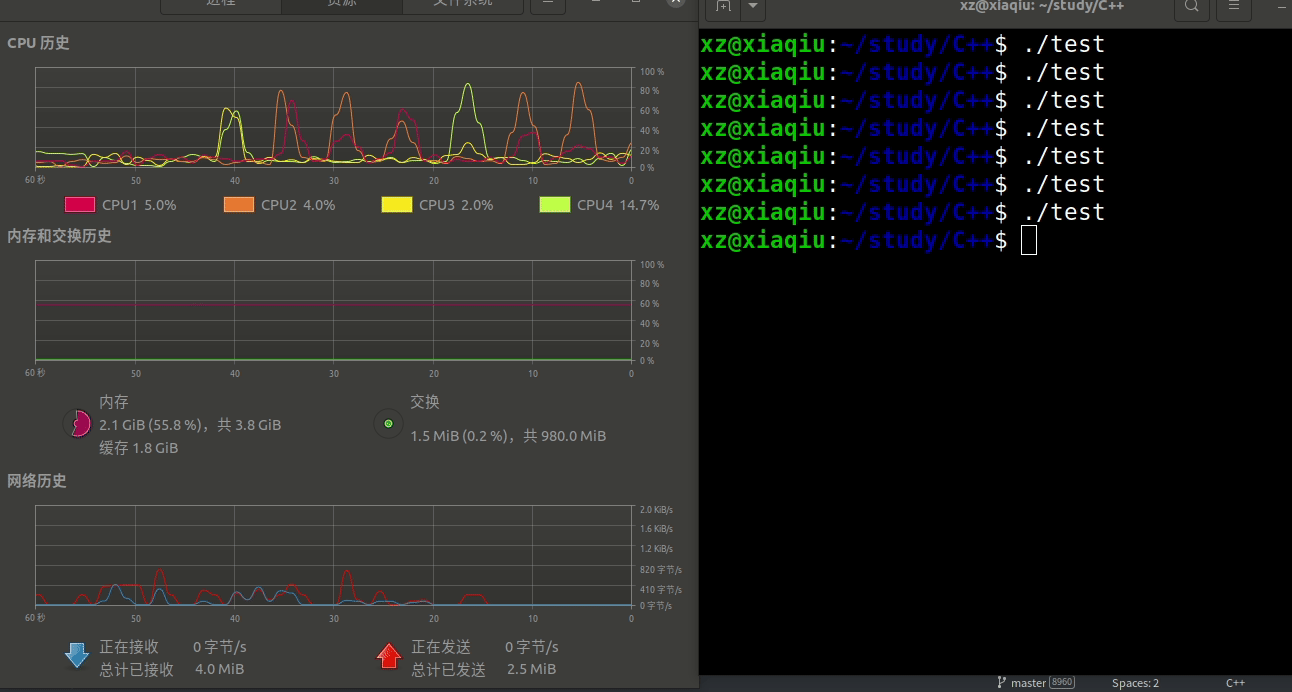Click the swap usage circle icon
1292x692 pixels.
coord(388,424)
